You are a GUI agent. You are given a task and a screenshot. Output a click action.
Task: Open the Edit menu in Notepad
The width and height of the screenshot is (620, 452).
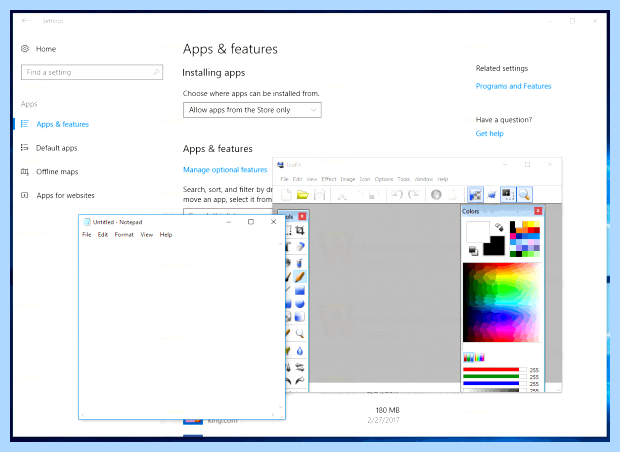(x=103, y=235)
